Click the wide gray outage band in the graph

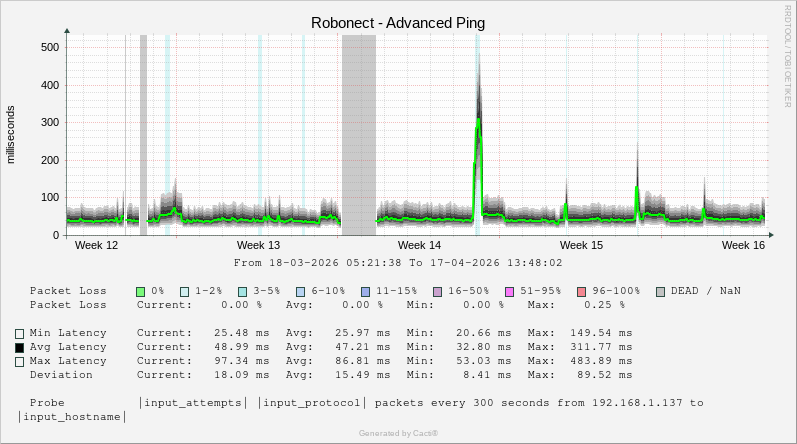[358, 135]
